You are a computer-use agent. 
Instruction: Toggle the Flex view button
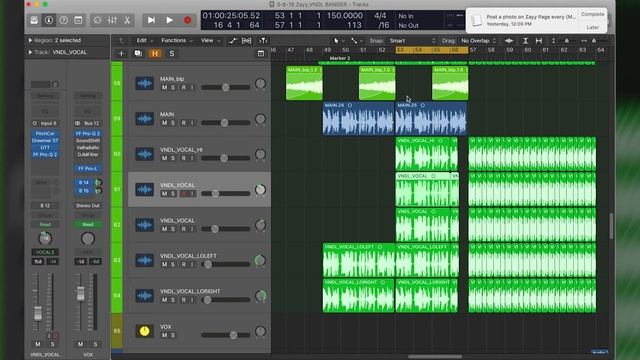point(247,40)
